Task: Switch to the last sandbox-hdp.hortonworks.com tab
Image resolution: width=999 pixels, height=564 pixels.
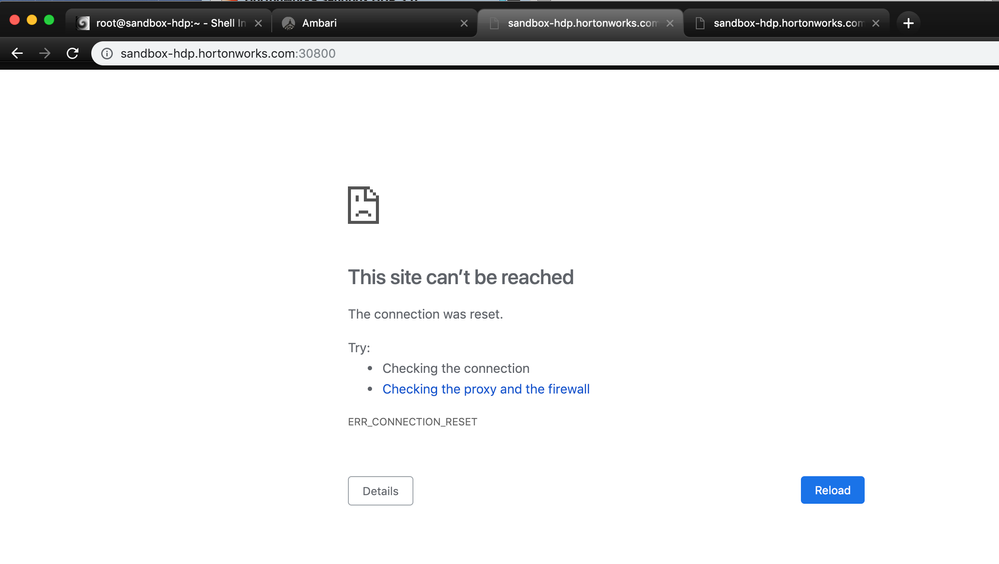Action: pos(786,23)
